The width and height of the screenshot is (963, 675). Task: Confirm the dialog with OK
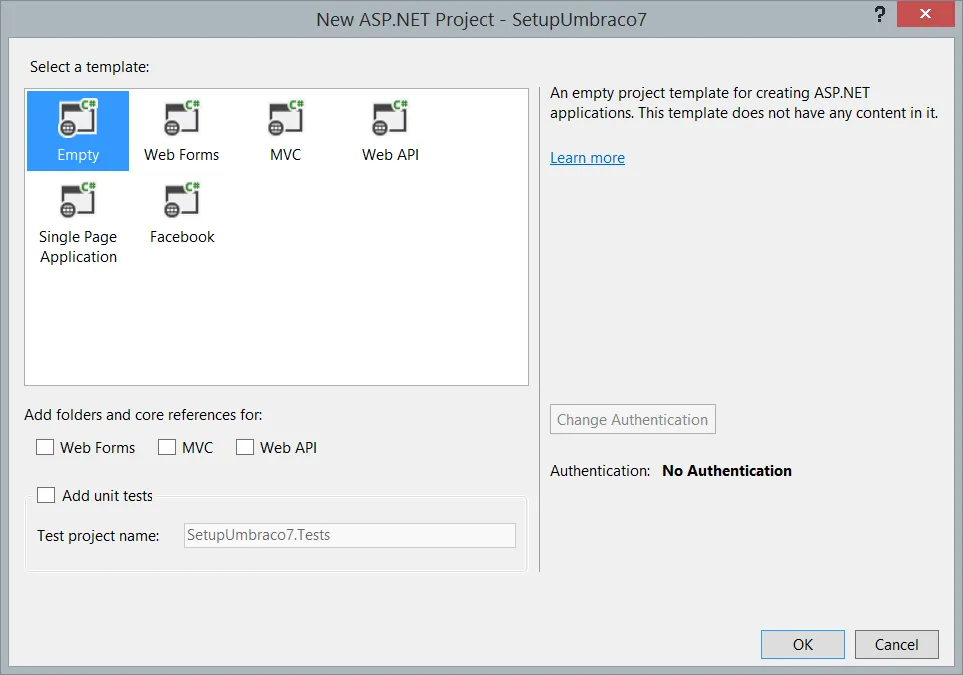(802, 645)
